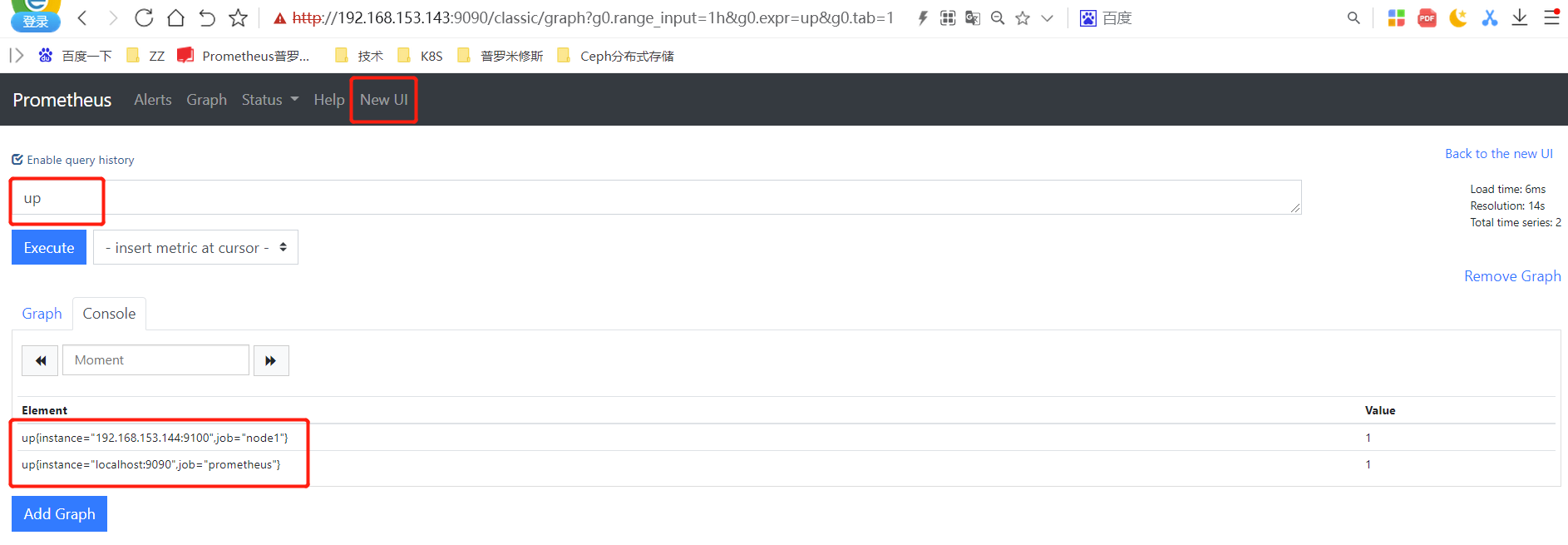Click the undo closed tab arrow
The width and height of the screenshot is (1568, 545).
click(207, 17)
